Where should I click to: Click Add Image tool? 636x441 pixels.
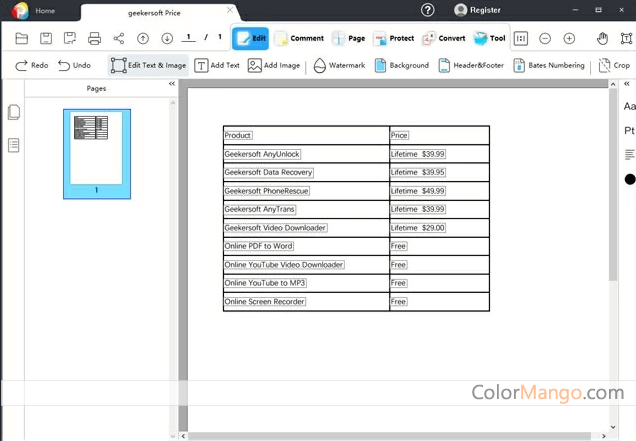274,65
